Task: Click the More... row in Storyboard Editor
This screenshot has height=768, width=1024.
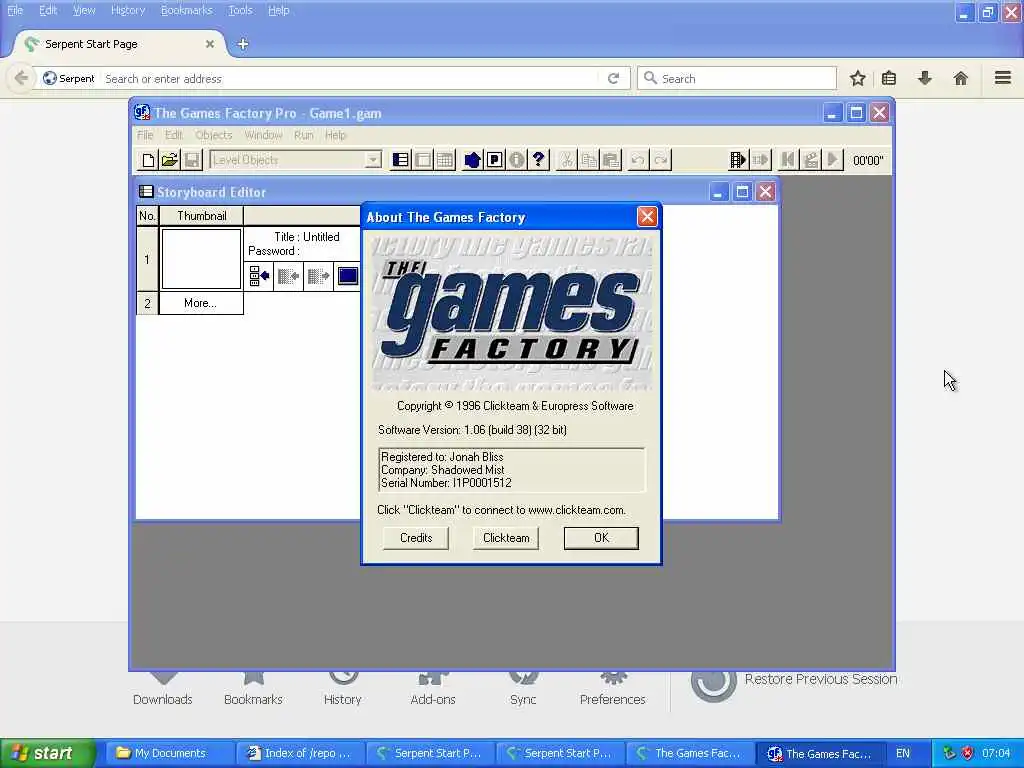Action: pos(200,303)
